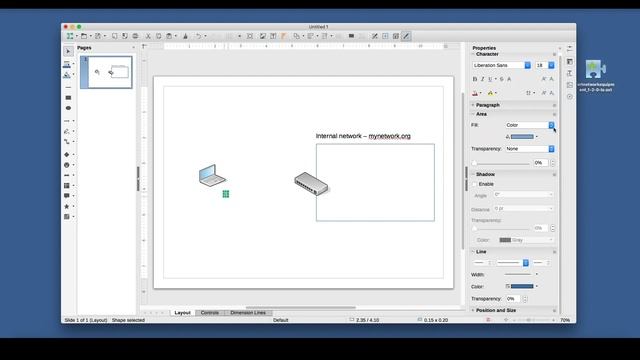Open the font size 18 dropdown
This screenshot has width=640, height=360.
(551, 65)
